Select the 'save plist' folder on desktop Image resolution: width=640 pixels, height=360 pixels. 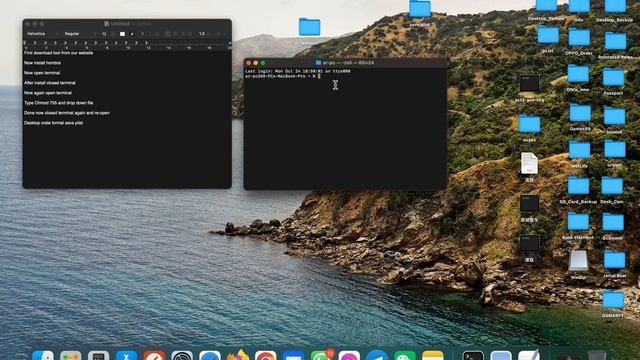click(x=420, y=9)
